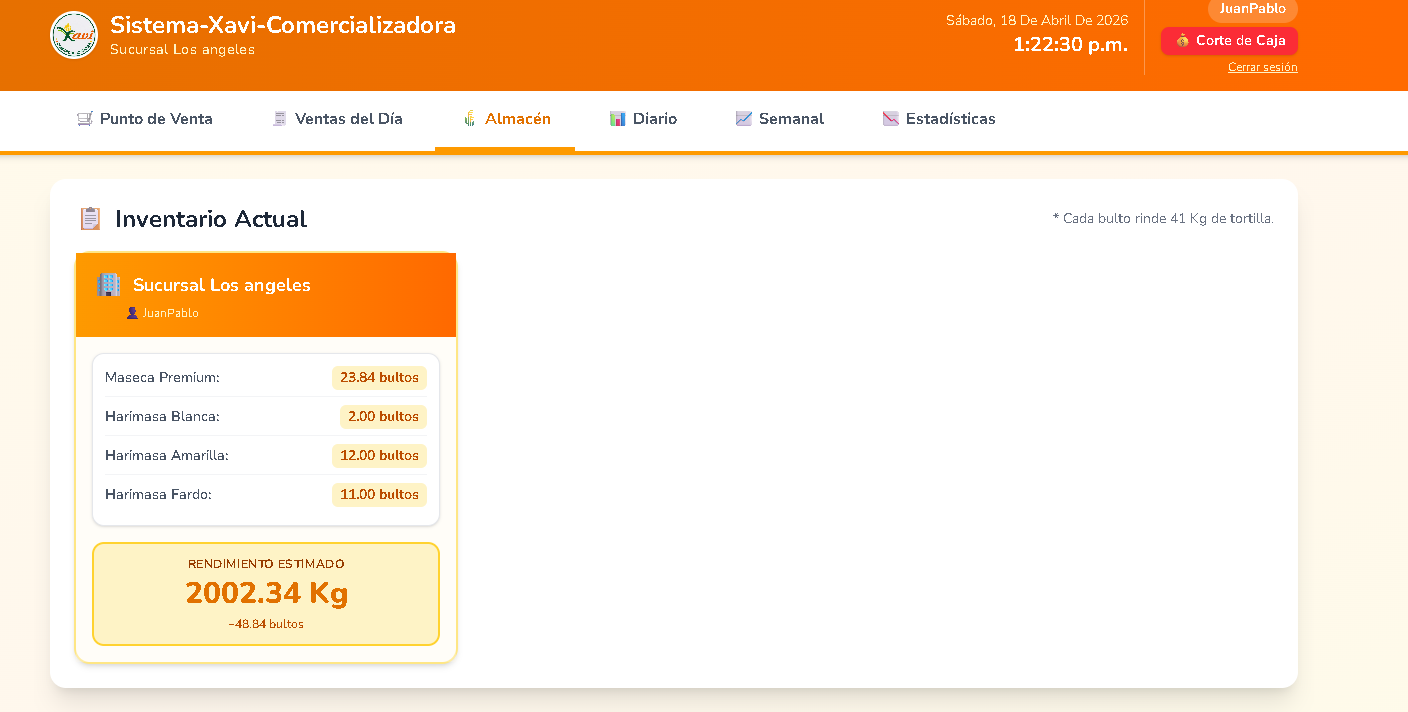Click the 2.00 bultos badge for Harimasa Blanca
1408x712 pixels.
(383, 417)
